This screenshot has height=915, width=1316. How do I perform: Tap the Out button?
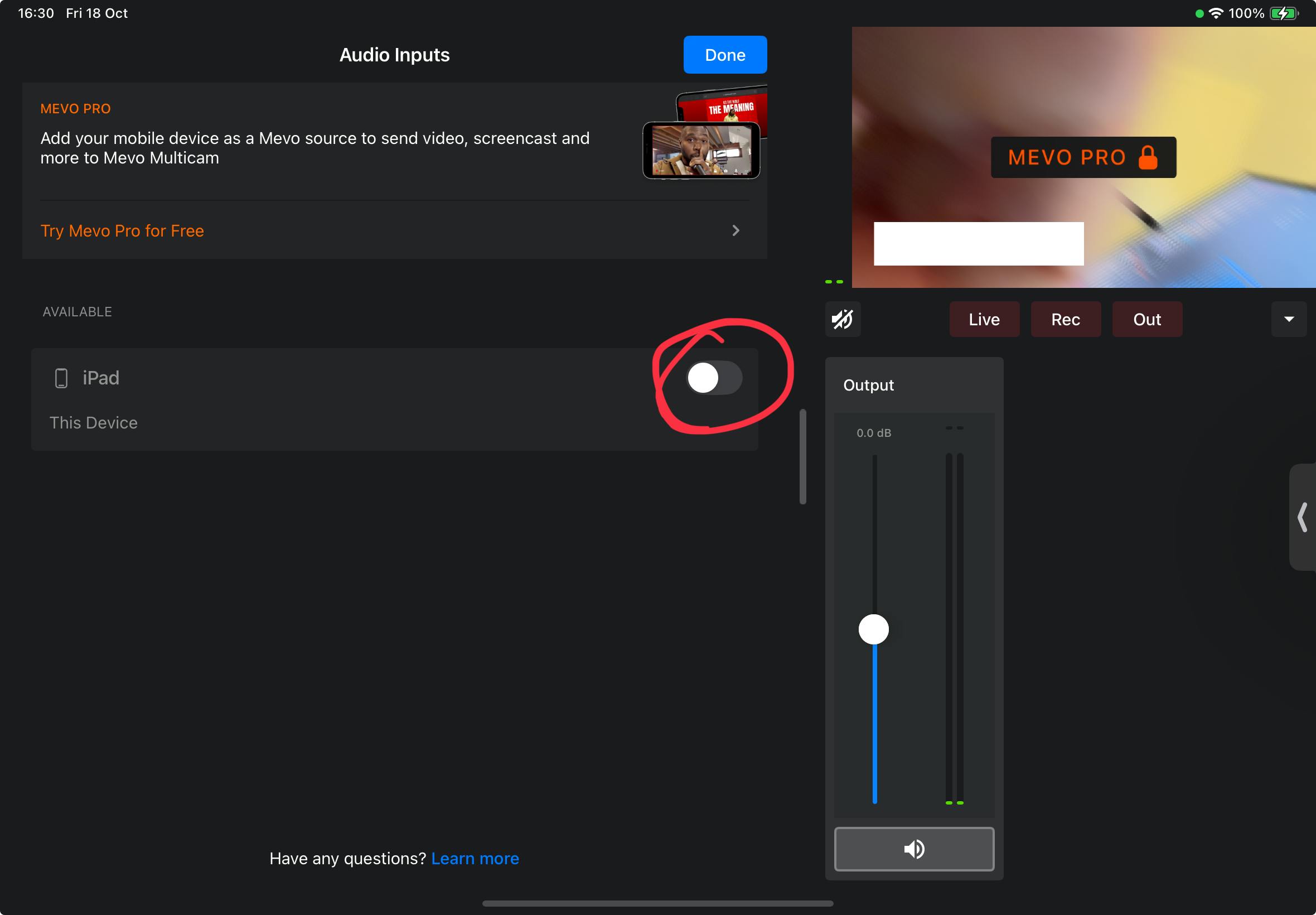(x=1147, y=319)
